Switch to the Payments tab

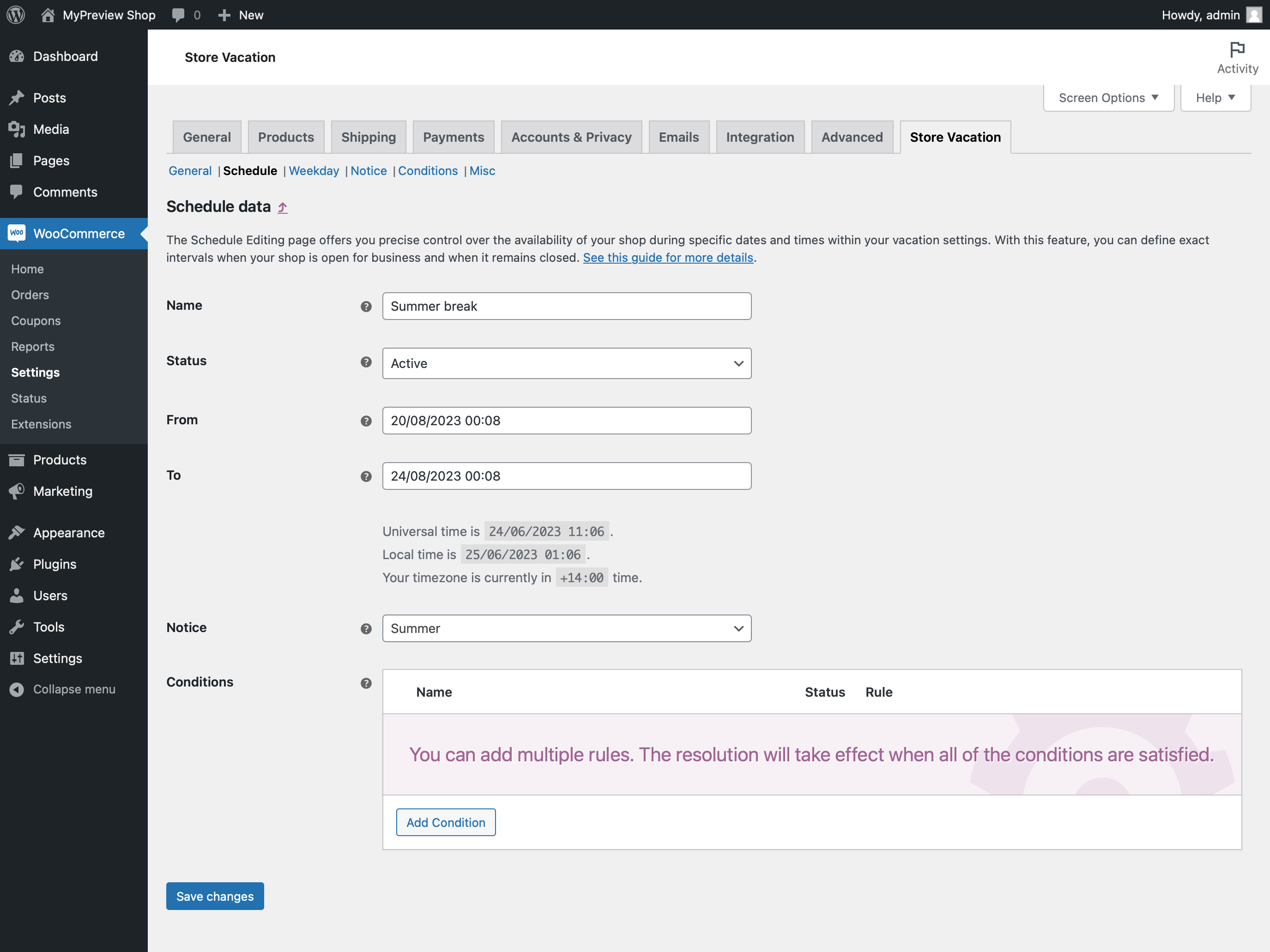(x=454, y=137)
